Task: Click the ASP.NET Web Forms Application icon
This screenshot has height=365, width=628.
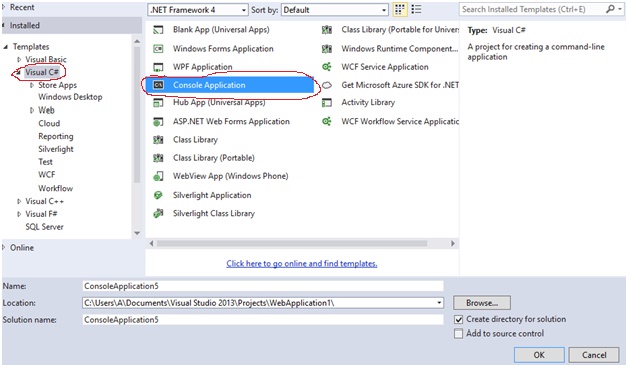Action: pyautogui.click(x=159, y=121)
